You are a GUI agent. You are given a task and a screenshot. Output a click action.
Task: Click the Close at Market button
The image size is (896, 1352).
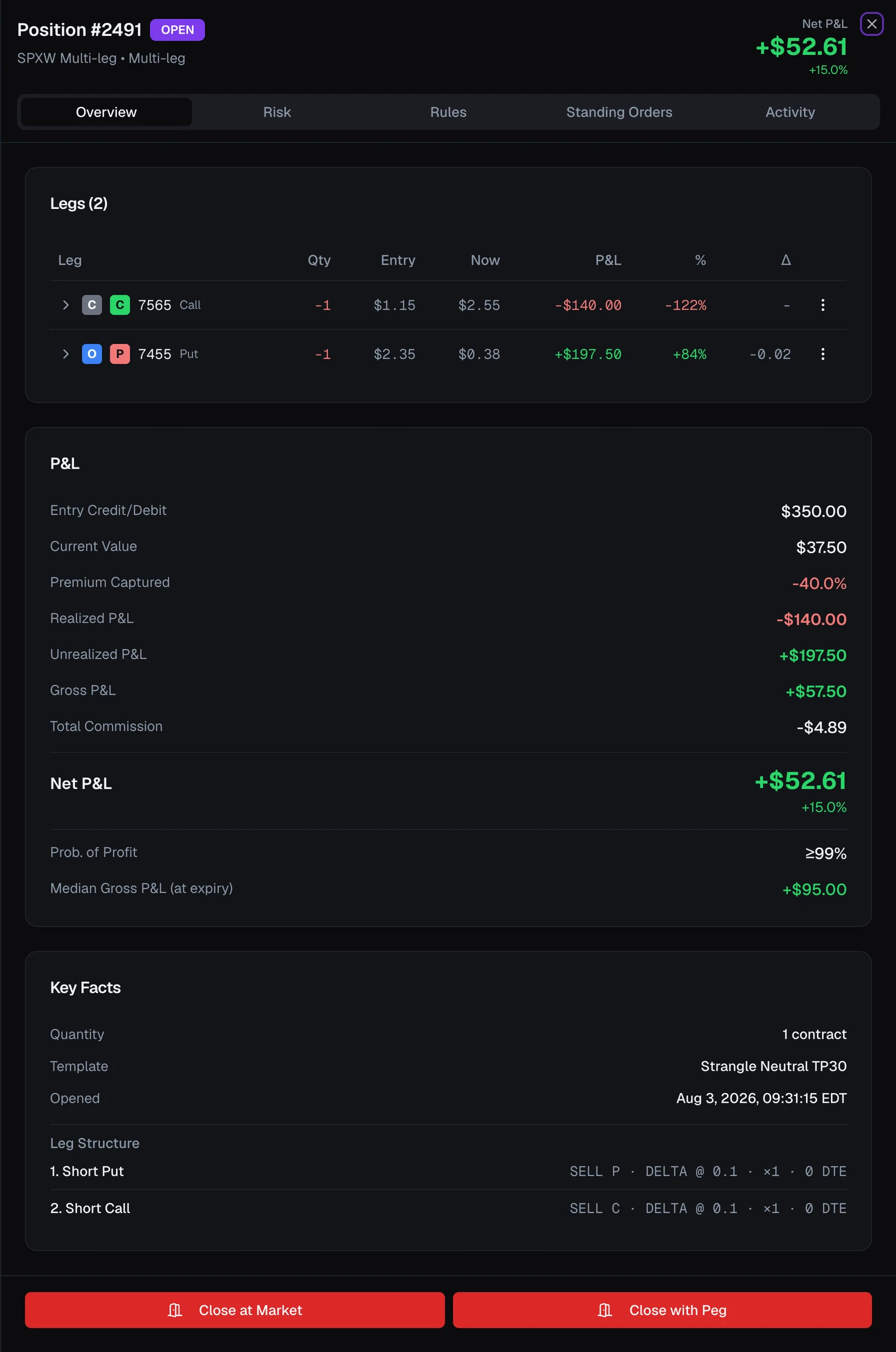235,1309
